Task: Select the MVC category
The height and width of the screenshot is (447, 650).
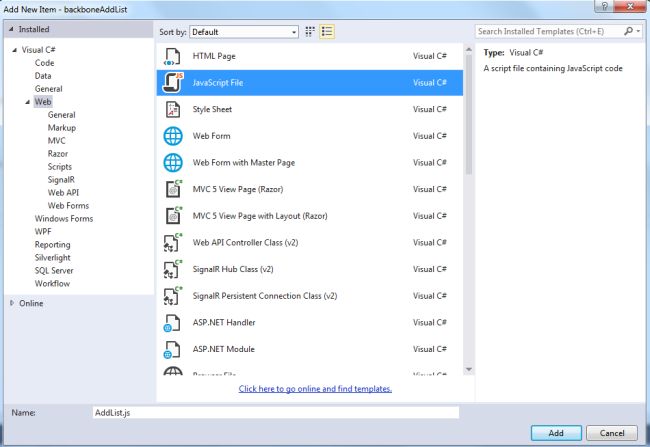Action: (56, 141)
